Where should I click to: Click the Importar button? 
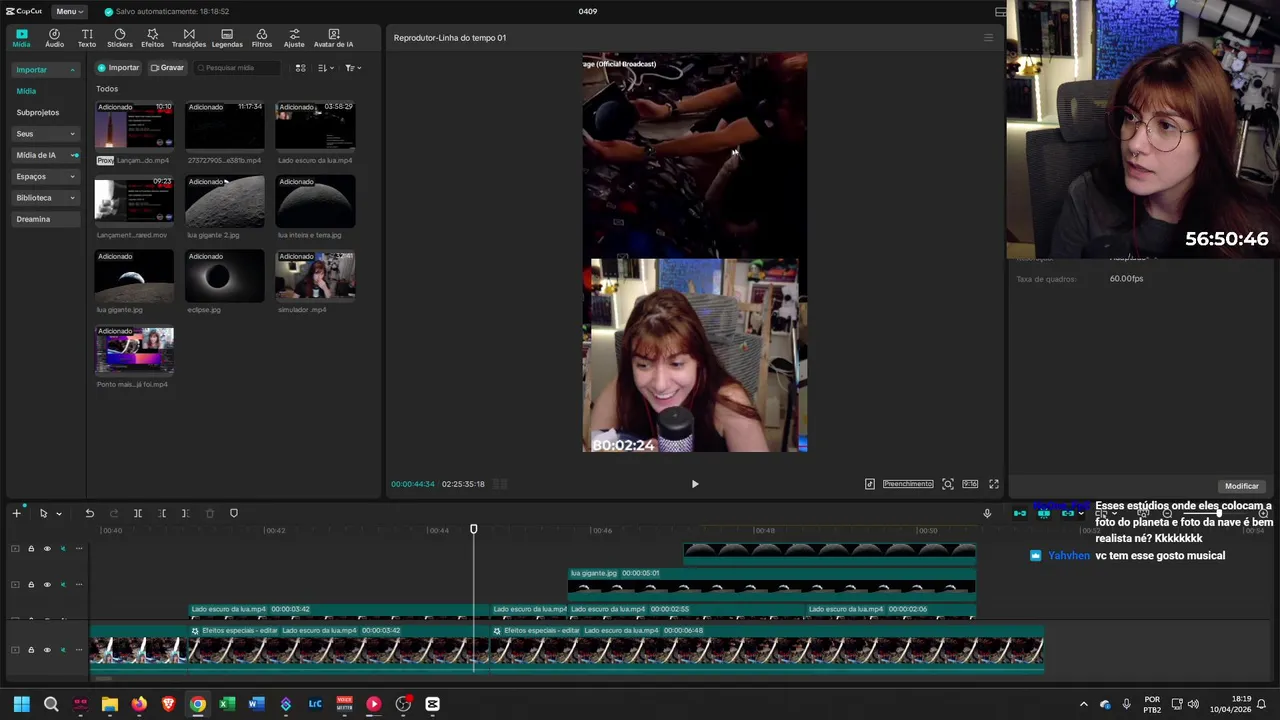pyautogui.click(x=118, y=68)
